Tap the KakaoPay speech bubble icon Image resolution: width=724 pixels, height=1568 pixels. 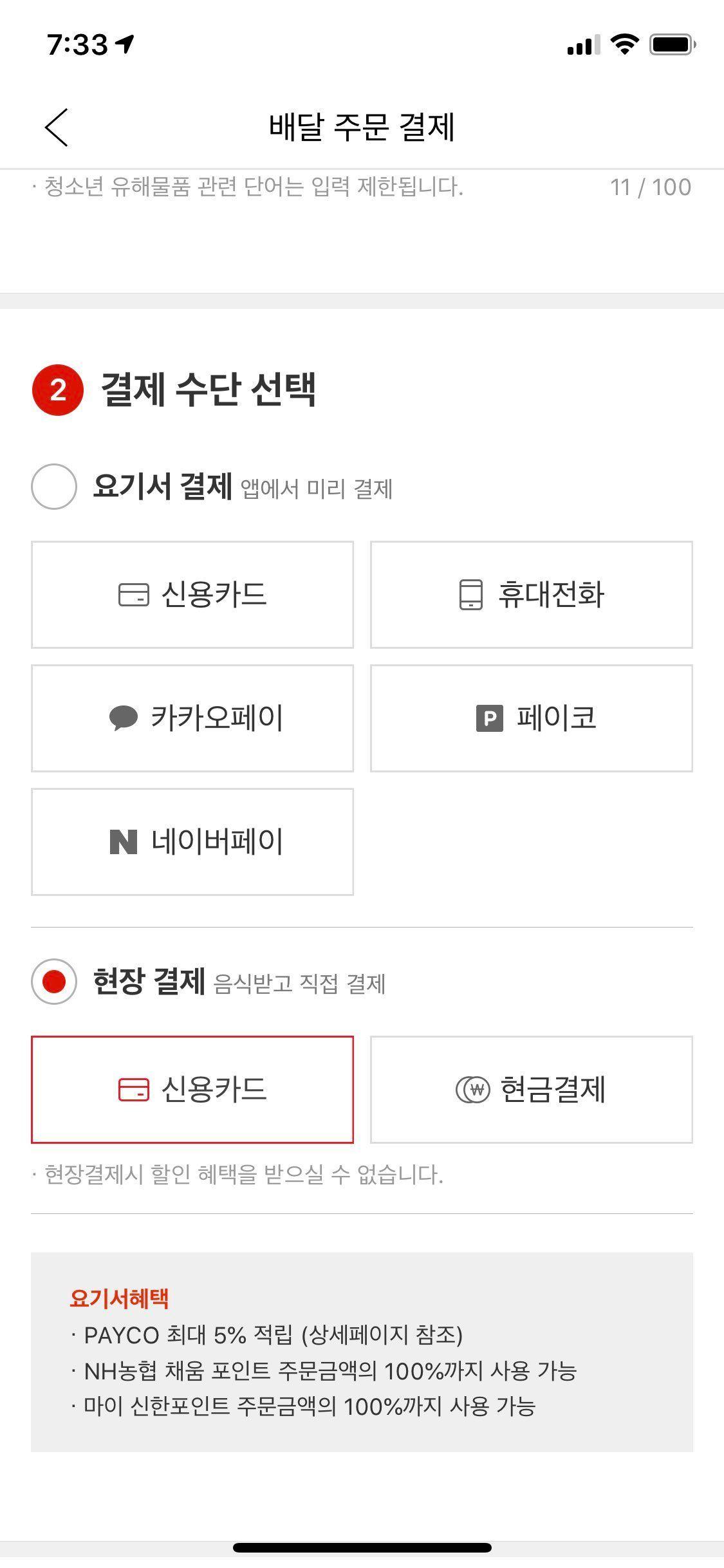click(x=124, y=718)
